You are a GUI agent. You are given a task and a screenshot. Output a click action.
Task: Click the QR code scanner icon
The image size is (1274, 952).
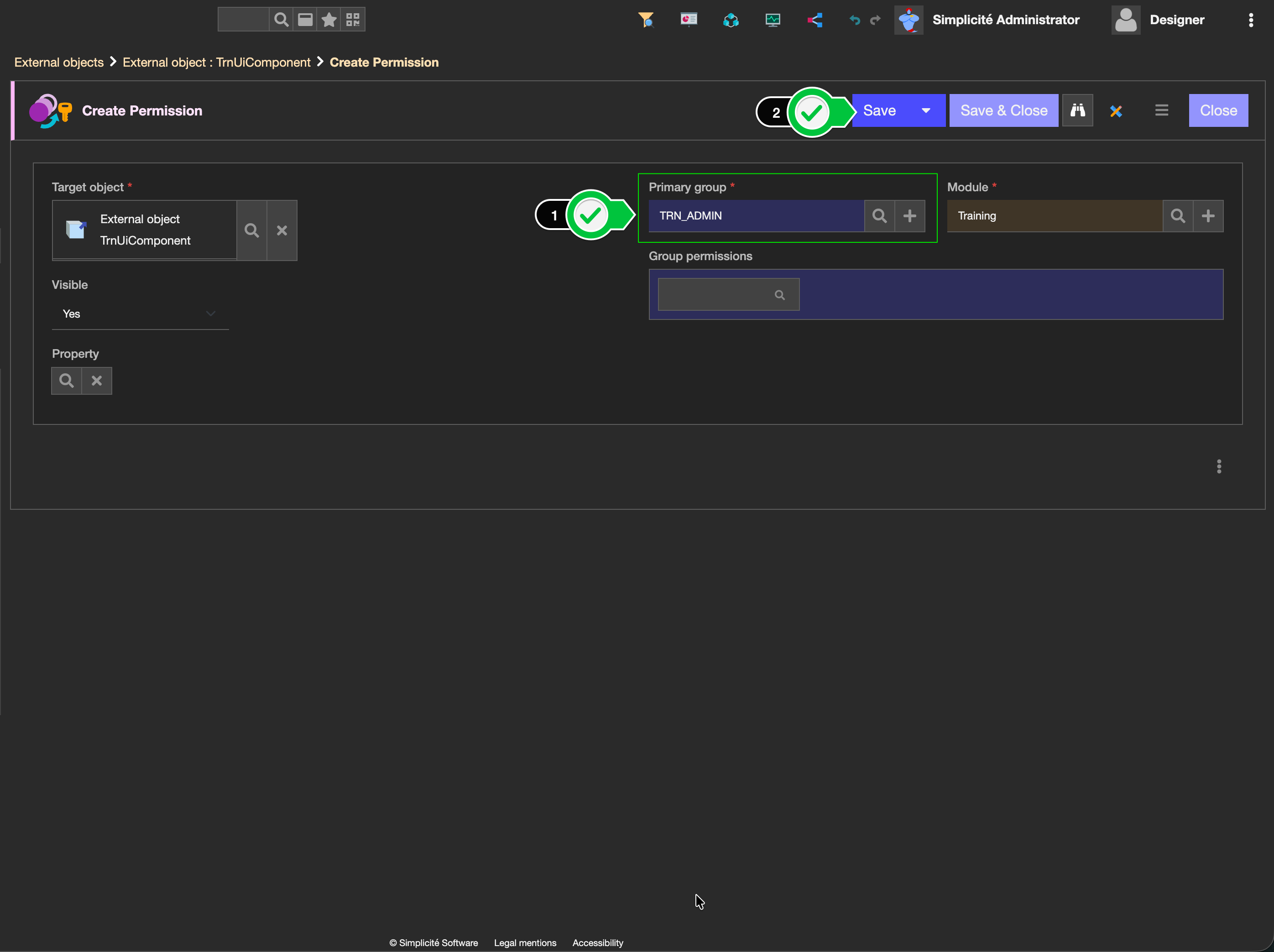click(352, 20)
